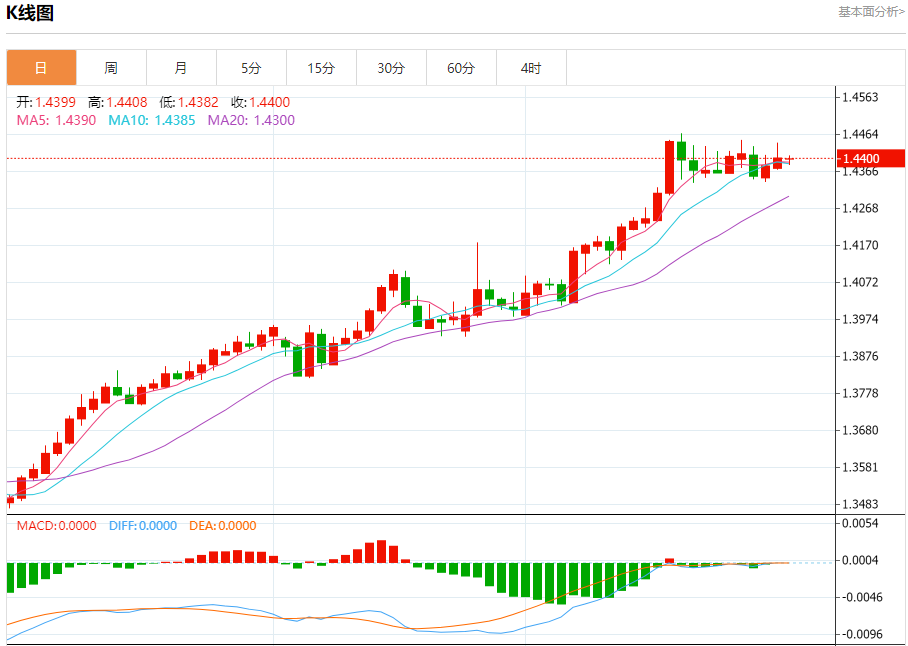Viewport: 908px width, 646px height.
Task: Click the MA5: 1.4390 indicator label
Action: tap(56, 120)
